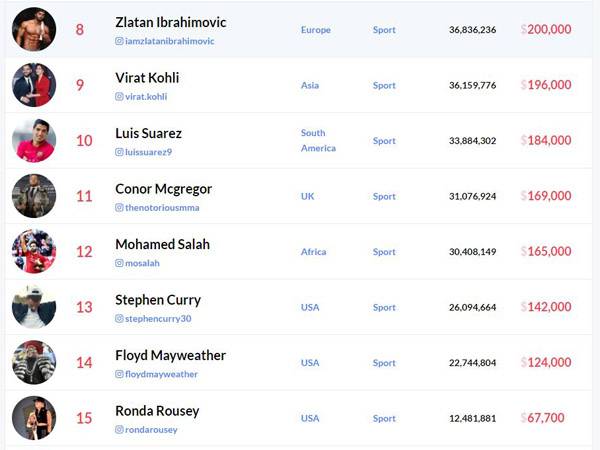The height and width of the screenshot is (450, 600).
Task: Click Conor Mcgregor's profile photo
Action: [34, 196]
